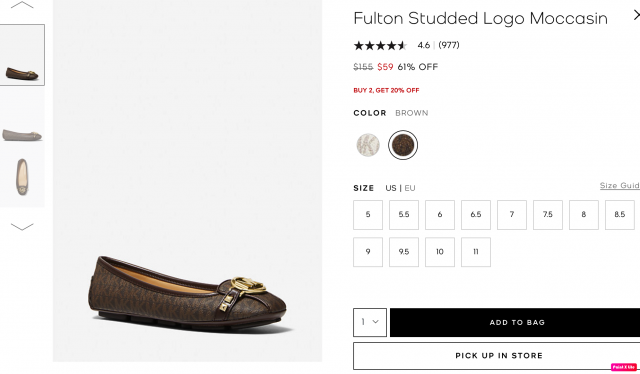Choose the brown color swatch

pos(403,145)
